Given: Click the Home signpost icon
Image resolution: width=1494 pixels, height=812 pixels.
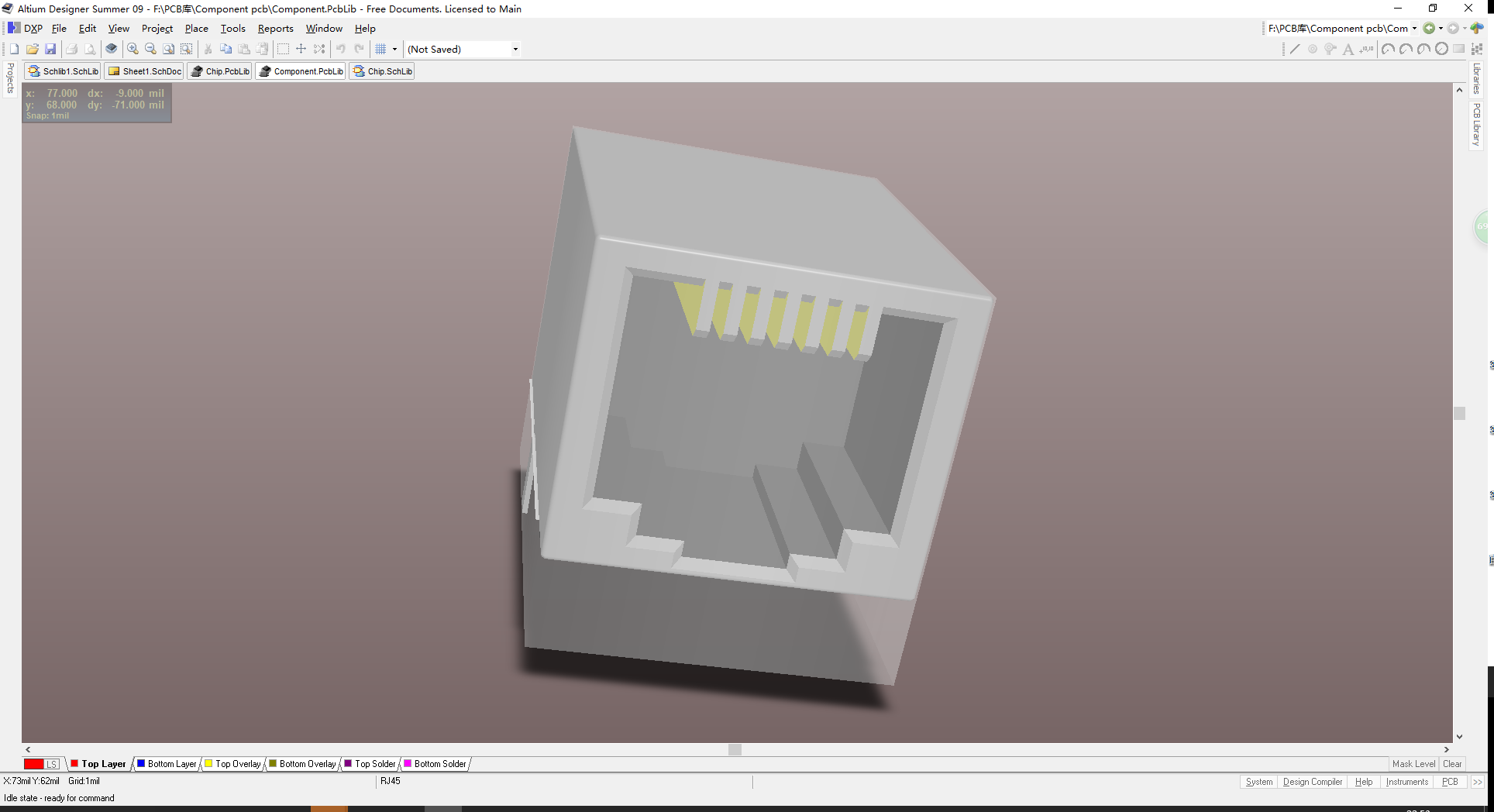Looking at the screenshot, I should pyautogui.click(x=1477, y=29).
